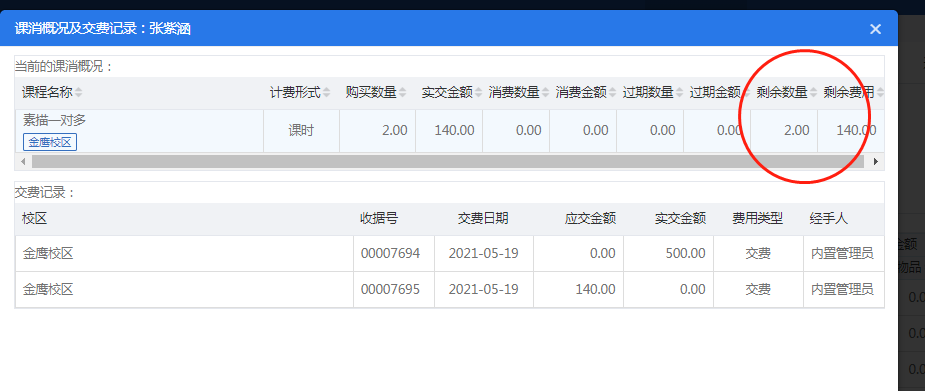Select the receipt 00007694 row
Screen dimensions: 925x391
450,254
